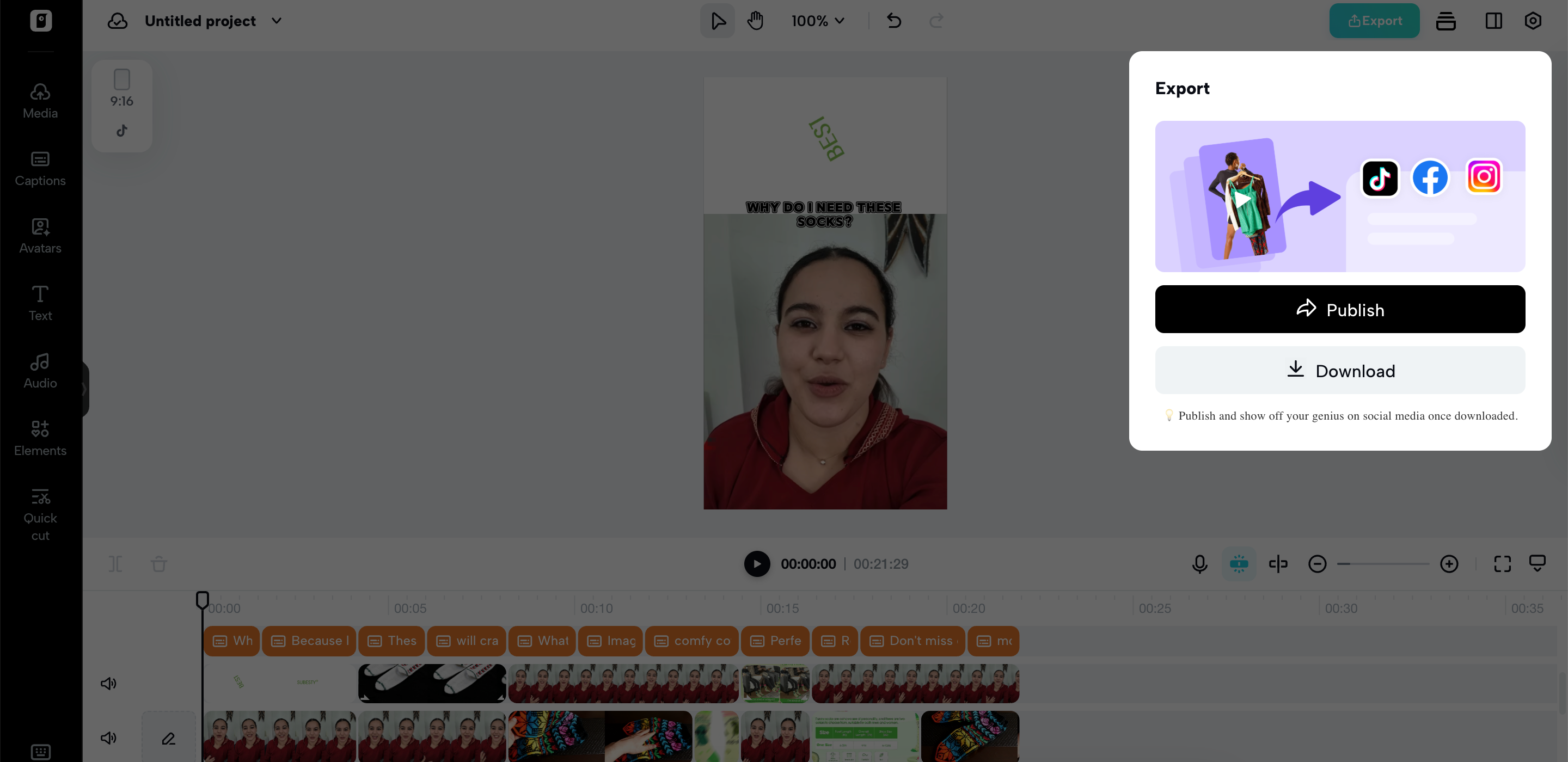Select the 9:16 TikTok clip thumbnail
This screenshot has width=1568, height=762.
coord(122,105)
